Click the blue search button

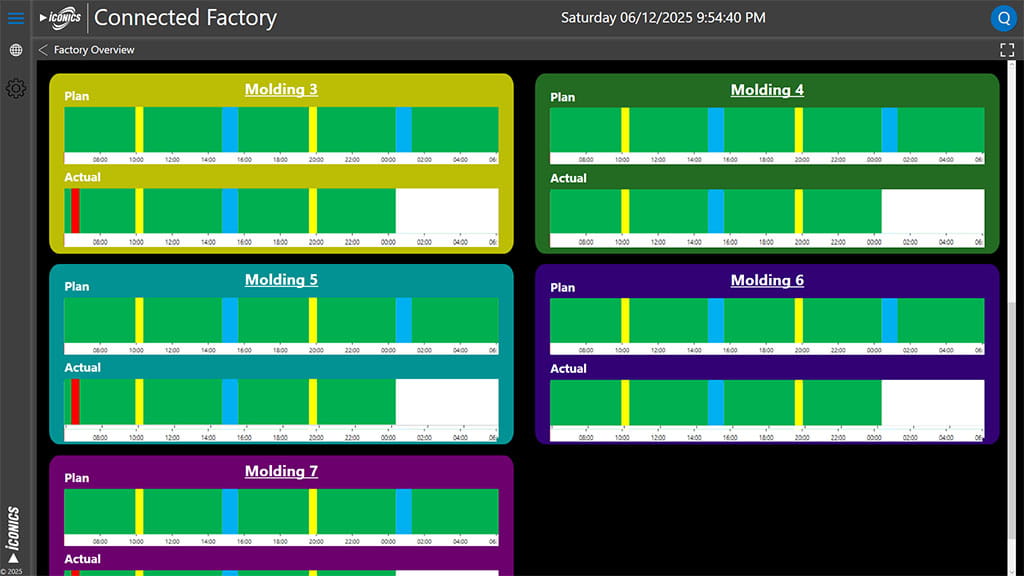(1003, 18)
